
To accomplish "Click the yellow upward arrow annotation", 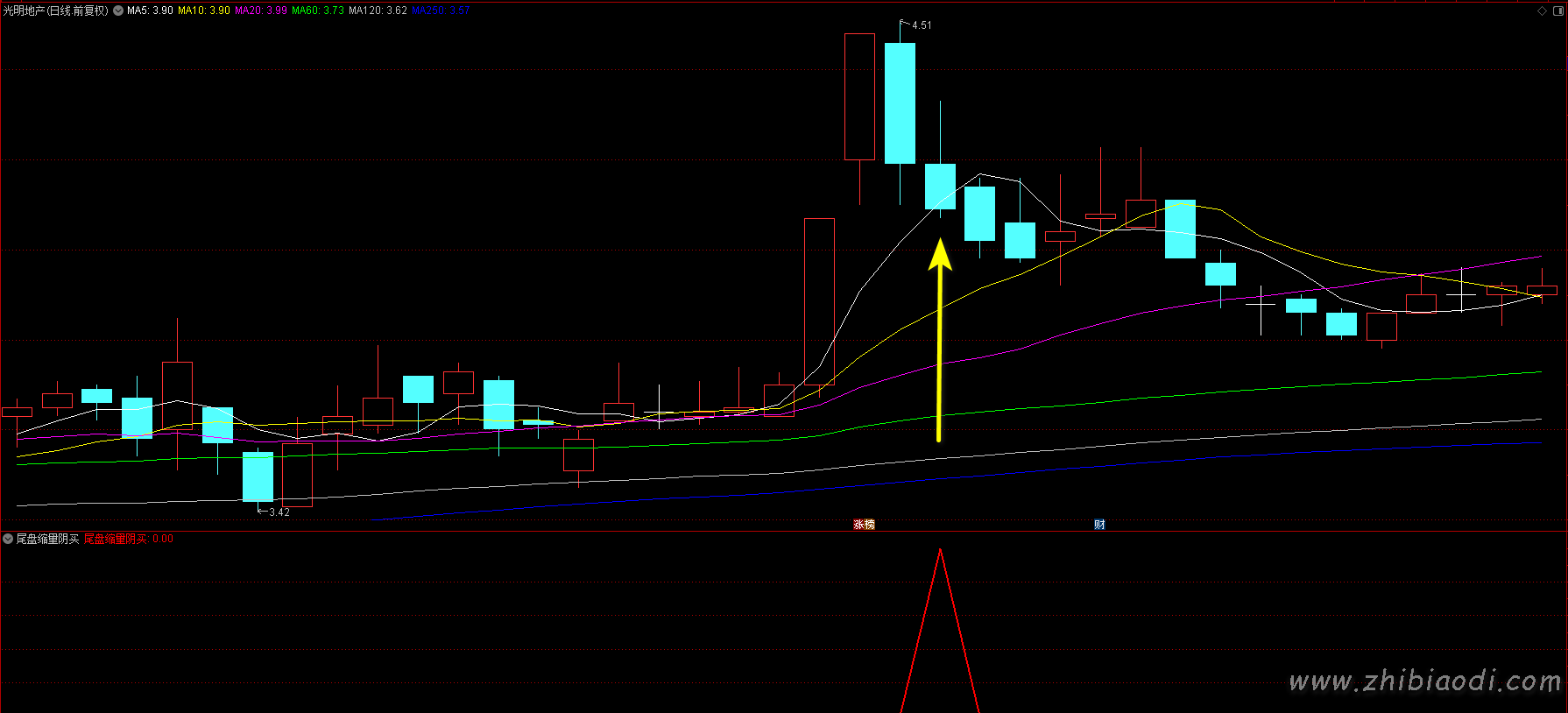I will tap(939, 342).
